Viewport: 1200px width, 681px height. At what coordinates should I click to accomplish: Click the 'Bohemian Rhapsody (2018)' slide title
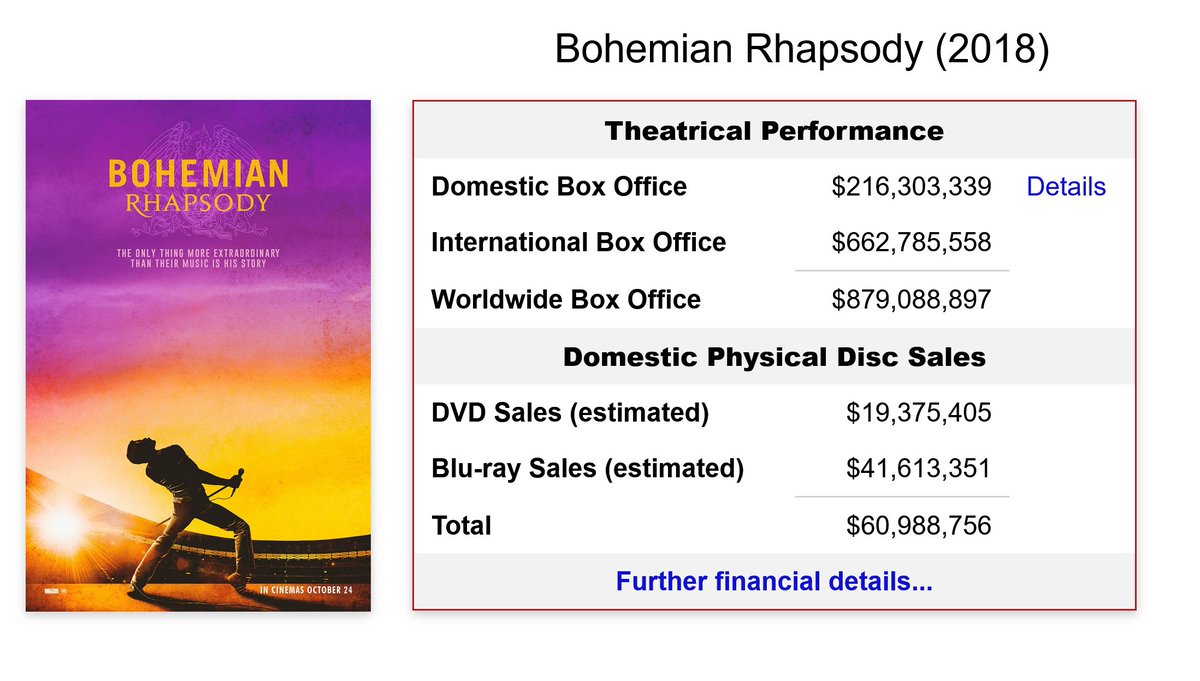[x=802, y=50]
